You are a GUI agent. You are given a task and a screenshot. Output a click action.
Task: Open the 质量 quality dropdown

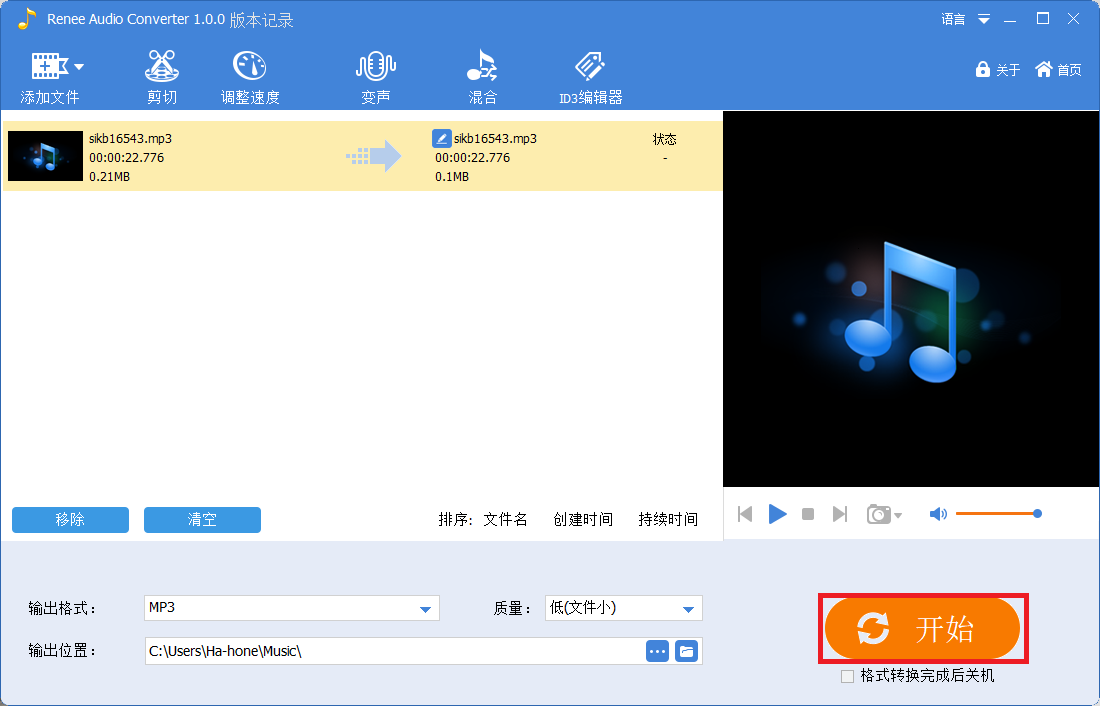click(x=624, y=608)
